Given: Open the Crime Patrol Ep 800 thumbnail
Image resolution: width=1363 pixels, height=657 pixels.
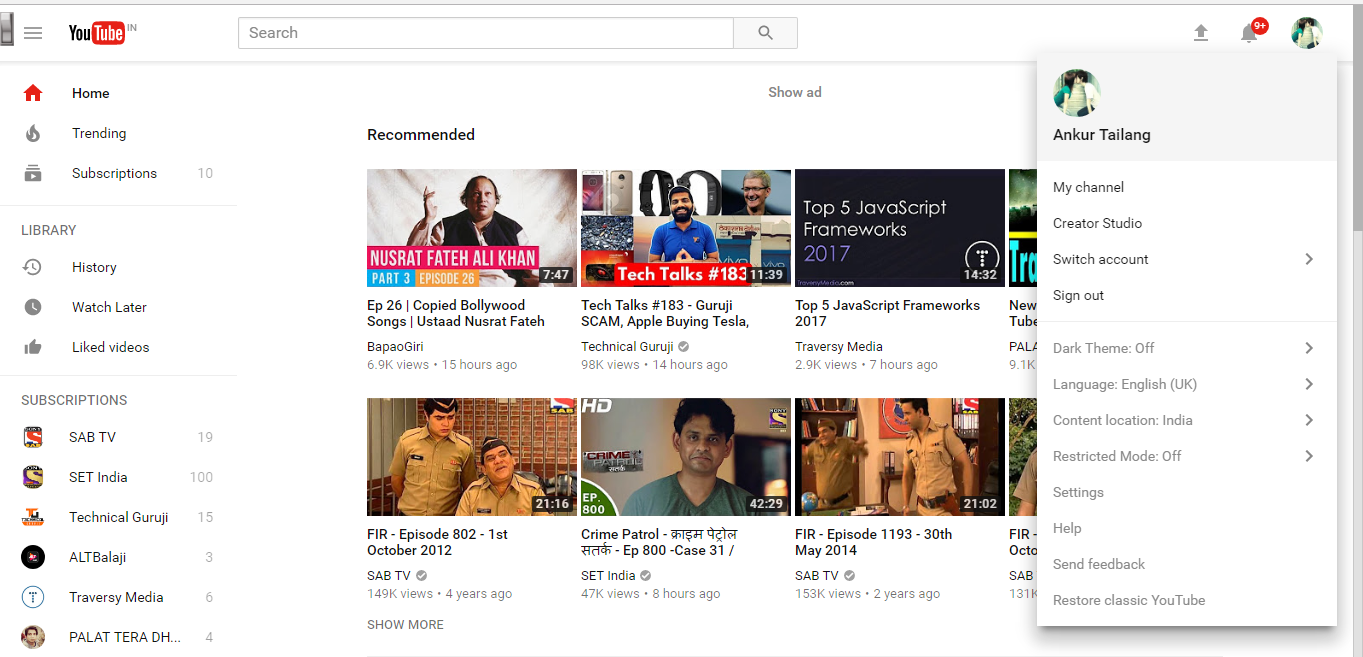Looking at the screenshot, I should [686, 457].
